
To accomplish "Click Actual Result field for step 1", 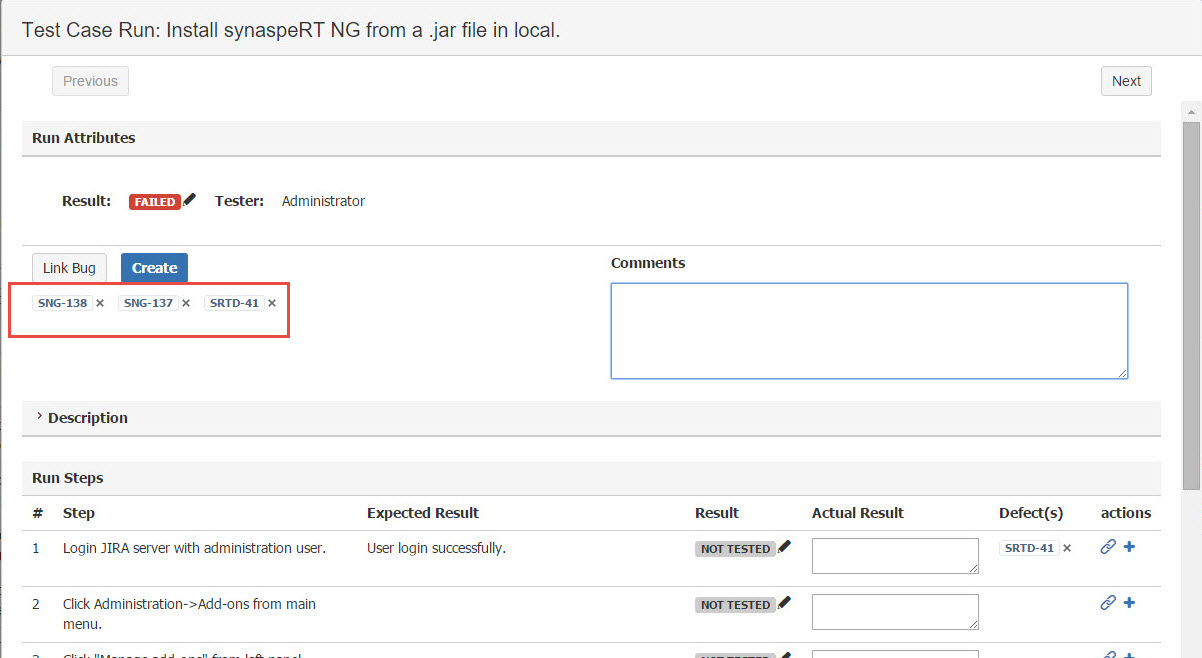I will coord(895,556).
